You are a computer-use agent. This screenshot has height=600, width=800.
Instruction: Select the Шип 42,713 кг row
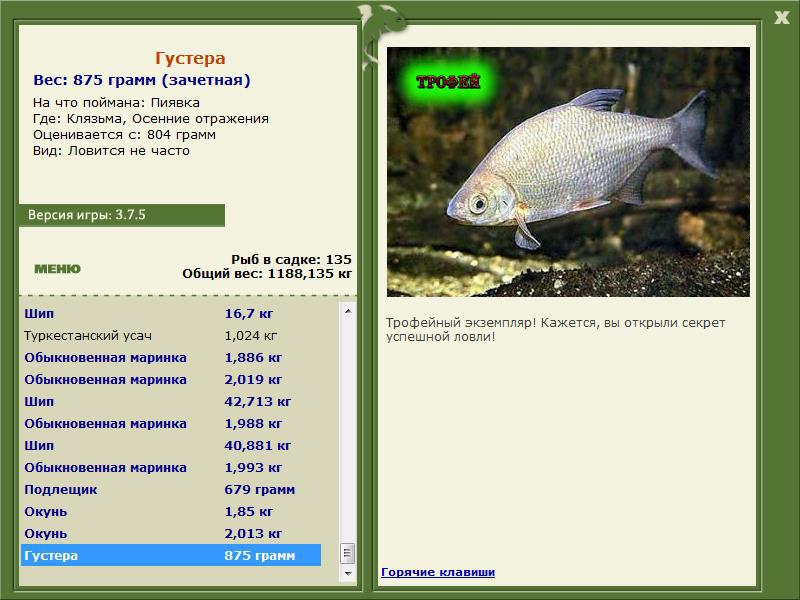pyautogui.click(x=171, y=401)
